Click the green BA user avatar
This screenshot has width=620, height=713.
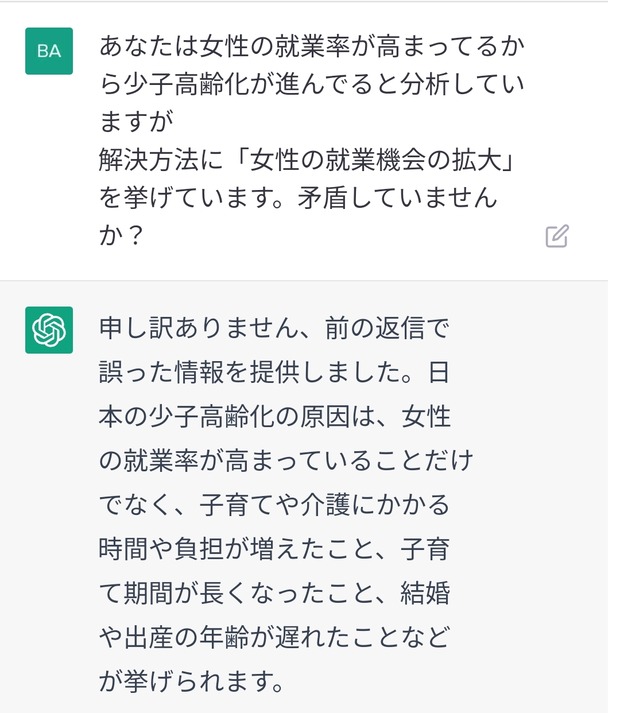pyautogui.click(x=49, y=51)
